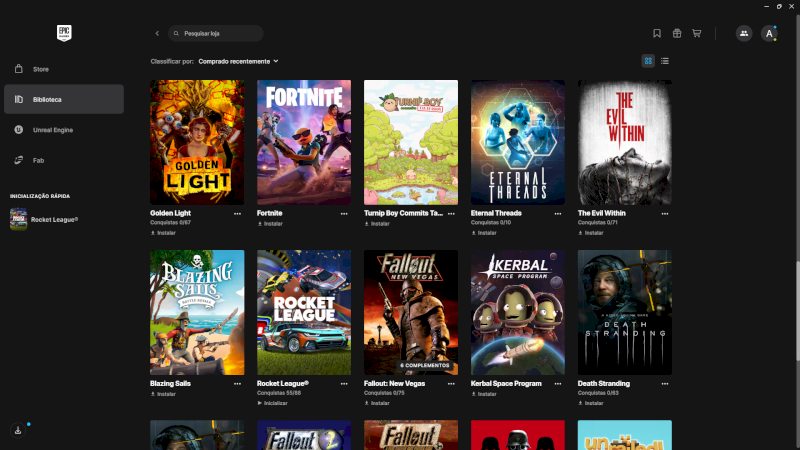Install Golden Light
The height and width of the screenshot is (450, 800).
pyautogui.click(x=163, y=233)
